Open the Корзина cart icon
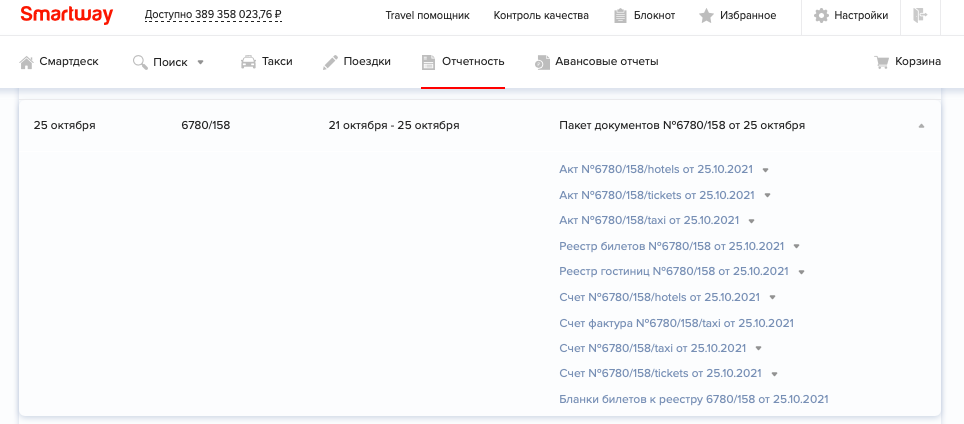The image size is (964, 424). pyautogui.click(x=882, y=62)
